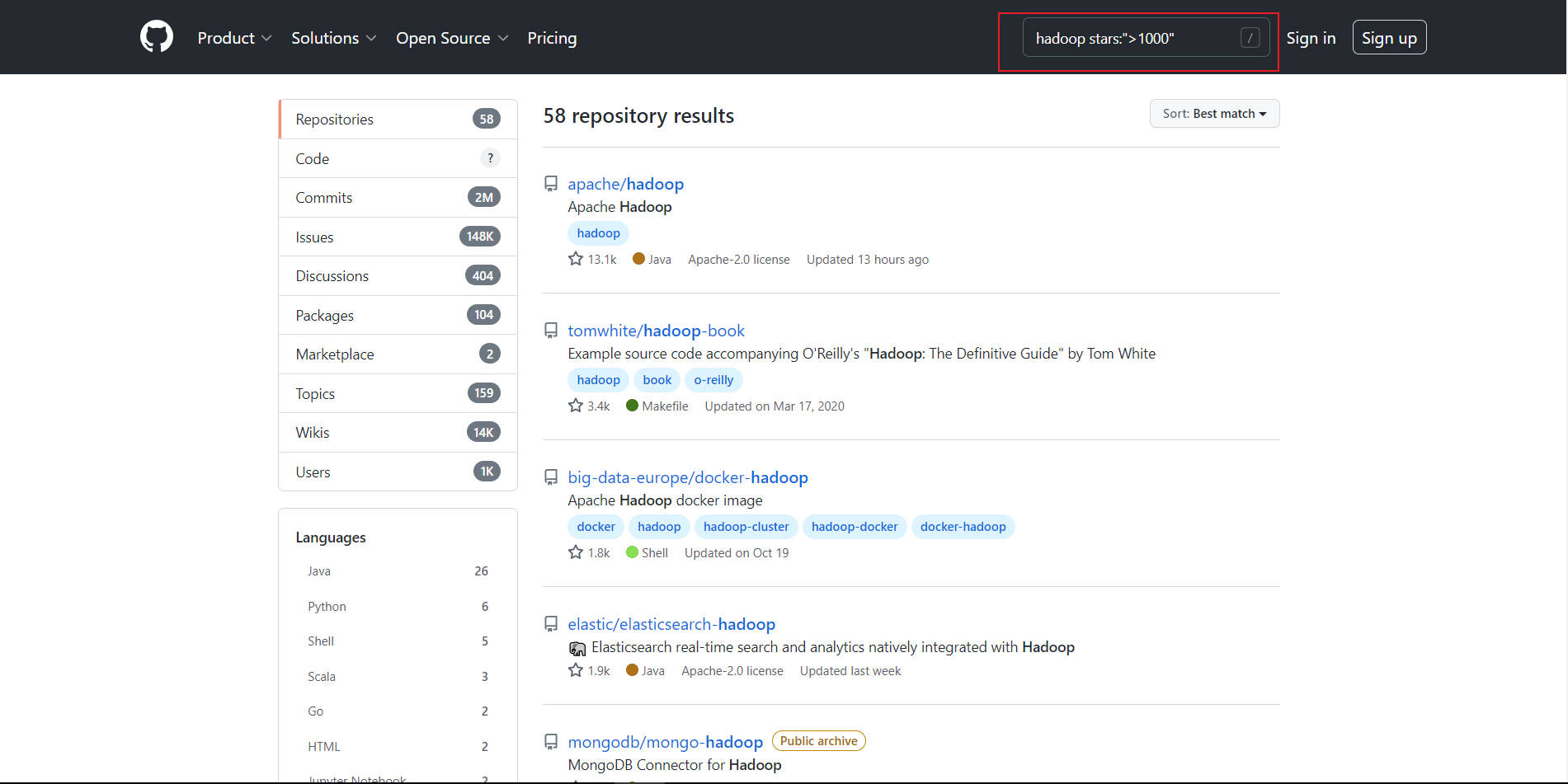Click the Sign up button
The image size is (1568, 784).
[x=1389, y=38]
